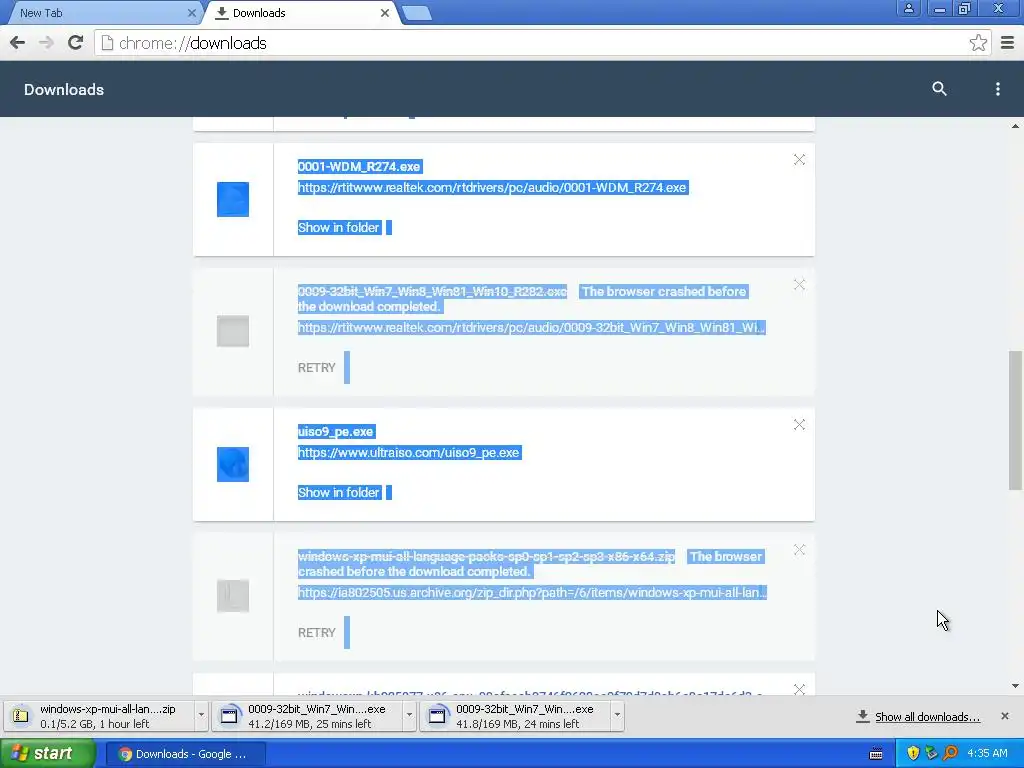Screen dimensions: 1024x768
Task: Open the Chrome hamburger menu
Action: click(1008, 43)
